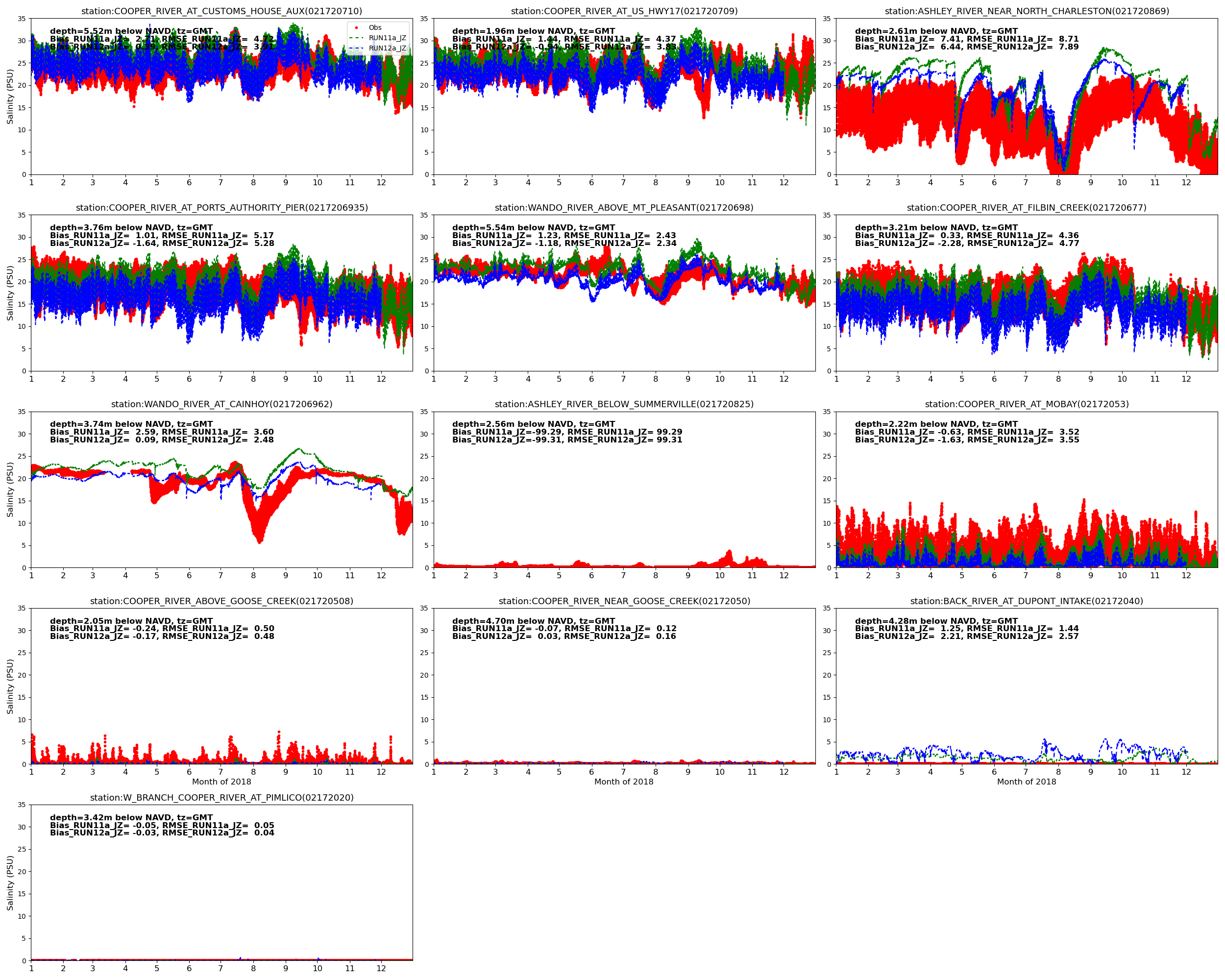Select the ASHLEY_RIVER_NEAR_NORTH_CHARLESTON station title
This screenshot has width=1225, height=980.
tap(1027, 11)
